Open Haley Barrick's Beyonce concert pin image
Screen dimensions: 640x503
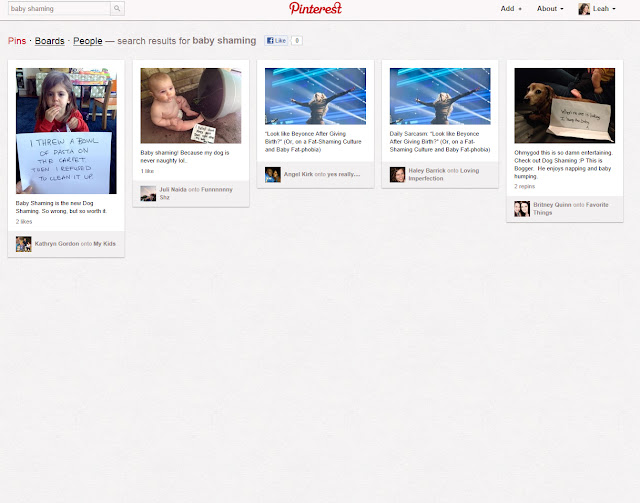(x=440, y=96)
